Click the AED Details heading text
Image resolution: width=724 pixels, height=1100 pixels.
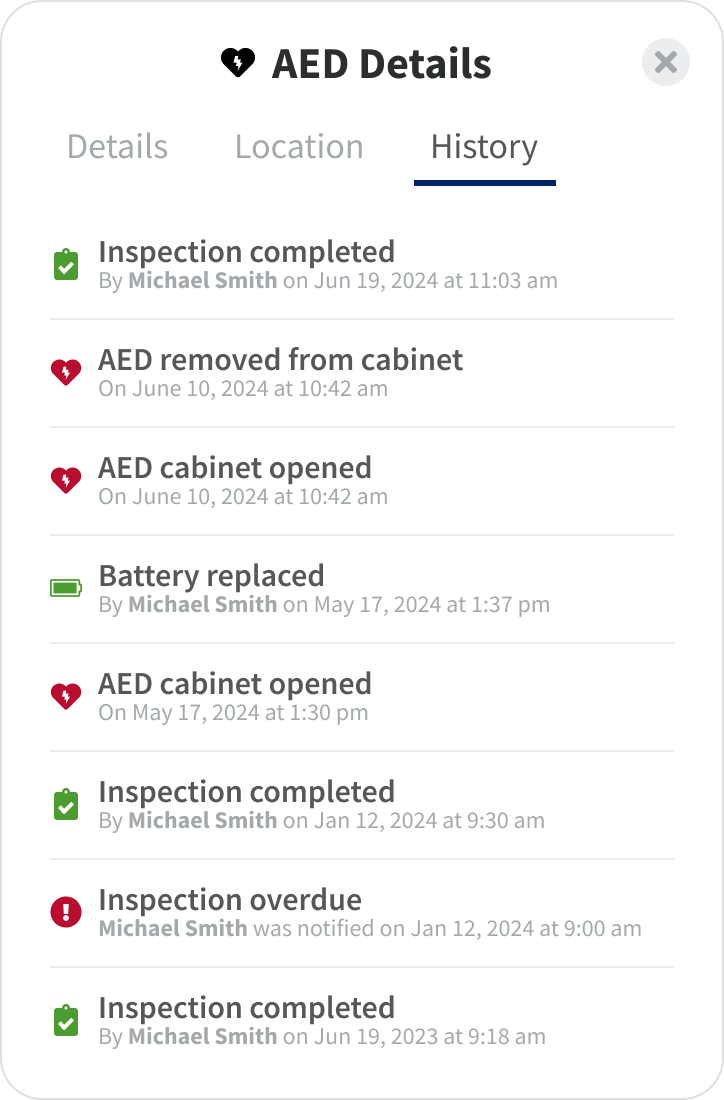point(381,64)
